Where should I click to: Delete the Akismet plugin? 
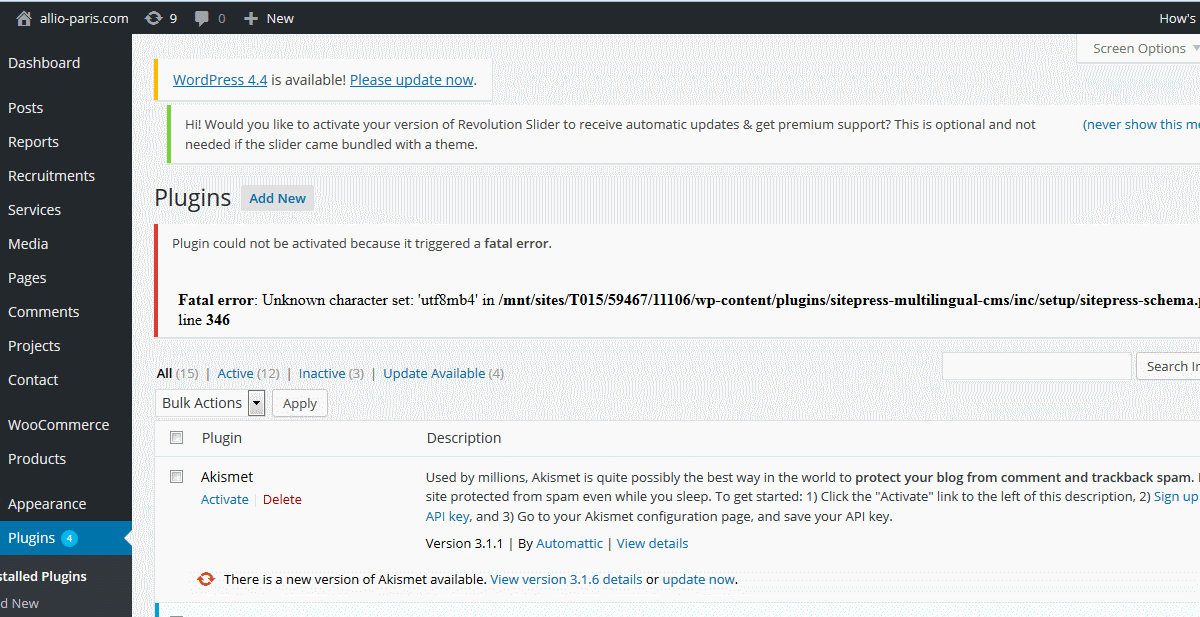click(x=282, y=499)
